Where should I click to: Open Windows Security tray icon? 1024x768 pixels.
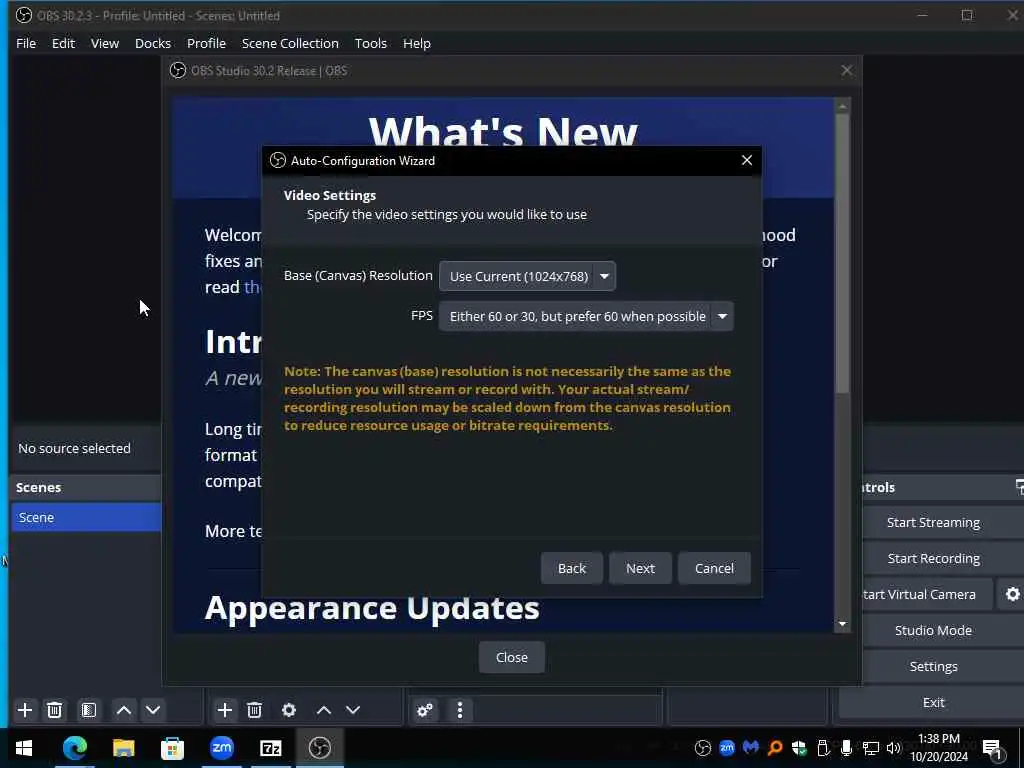coord(799,748)
